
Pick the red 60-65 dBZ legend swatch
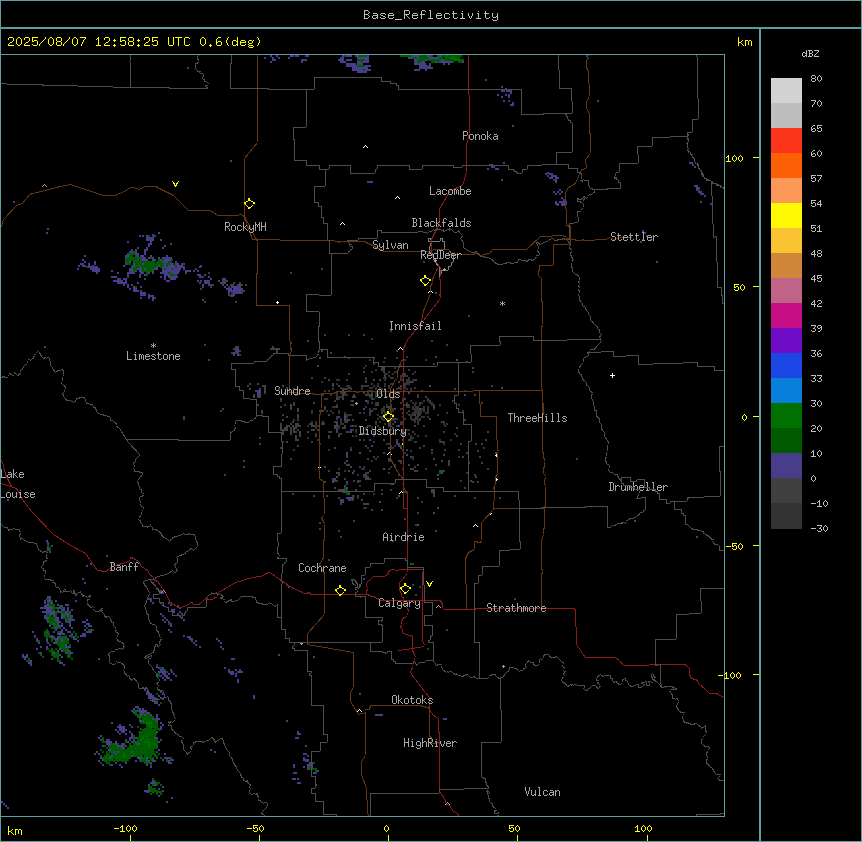coord(786,140)
